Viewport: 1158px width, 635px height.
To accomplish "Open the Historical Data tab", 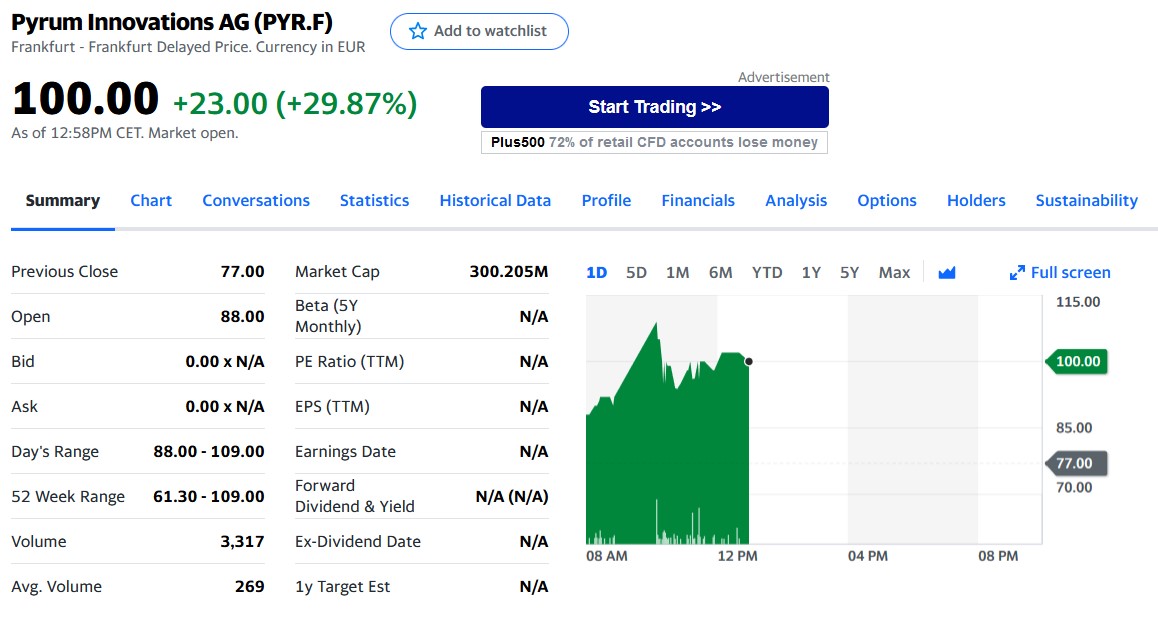I will click(495, 200).
